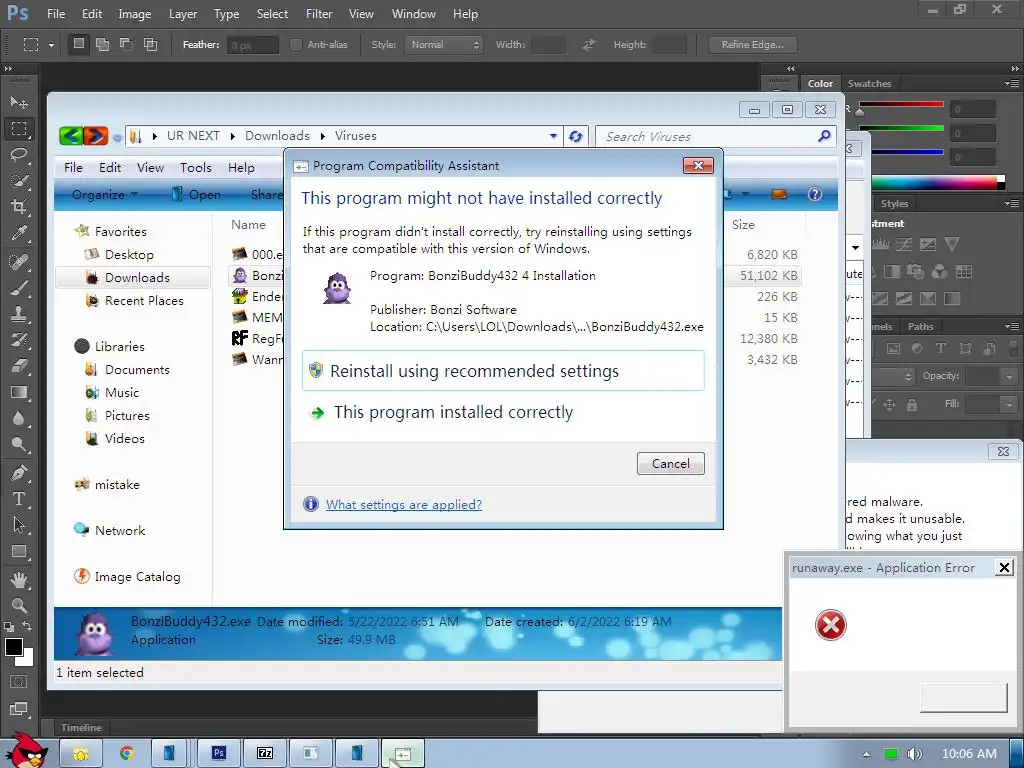Viewport: 1024px width, 768px height.
Task: Open What settings are applied link
Action: 404,505
